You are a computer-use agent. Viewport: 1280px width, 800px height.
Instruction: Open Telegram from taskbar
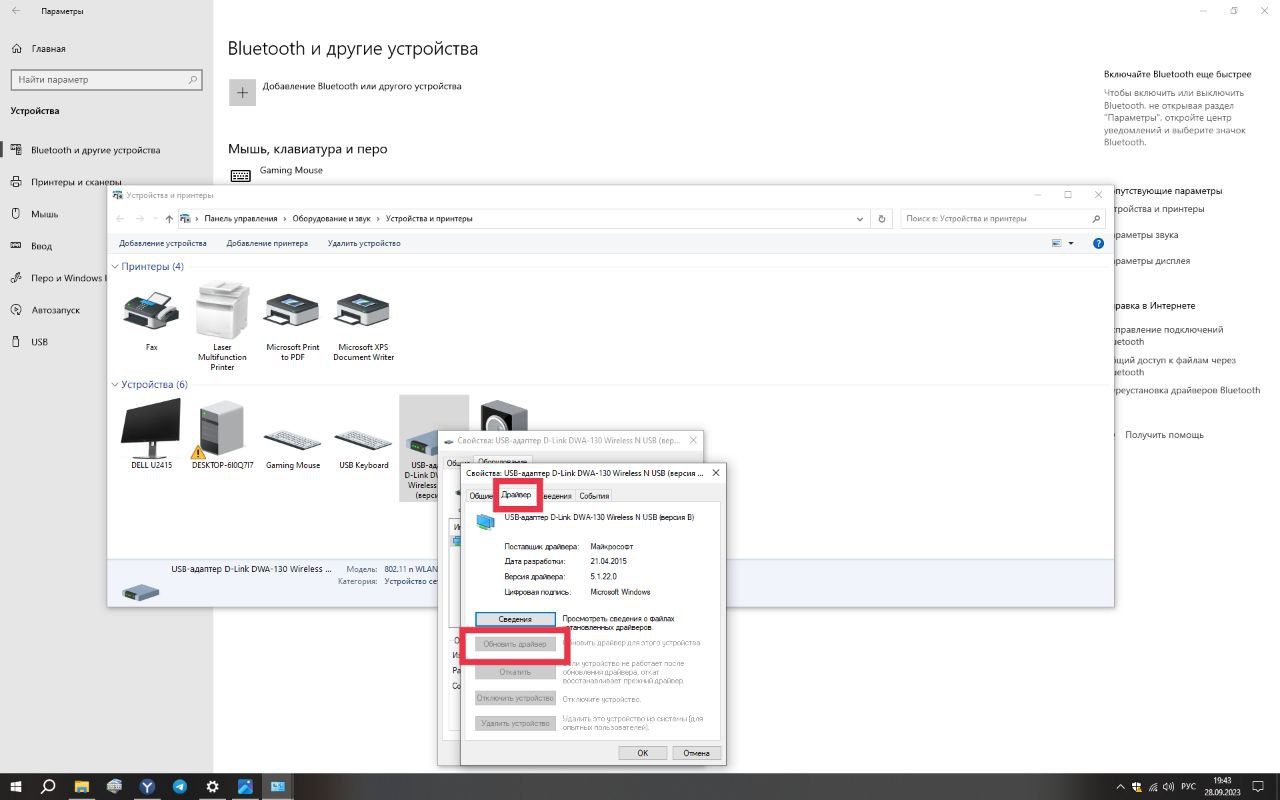180,787
